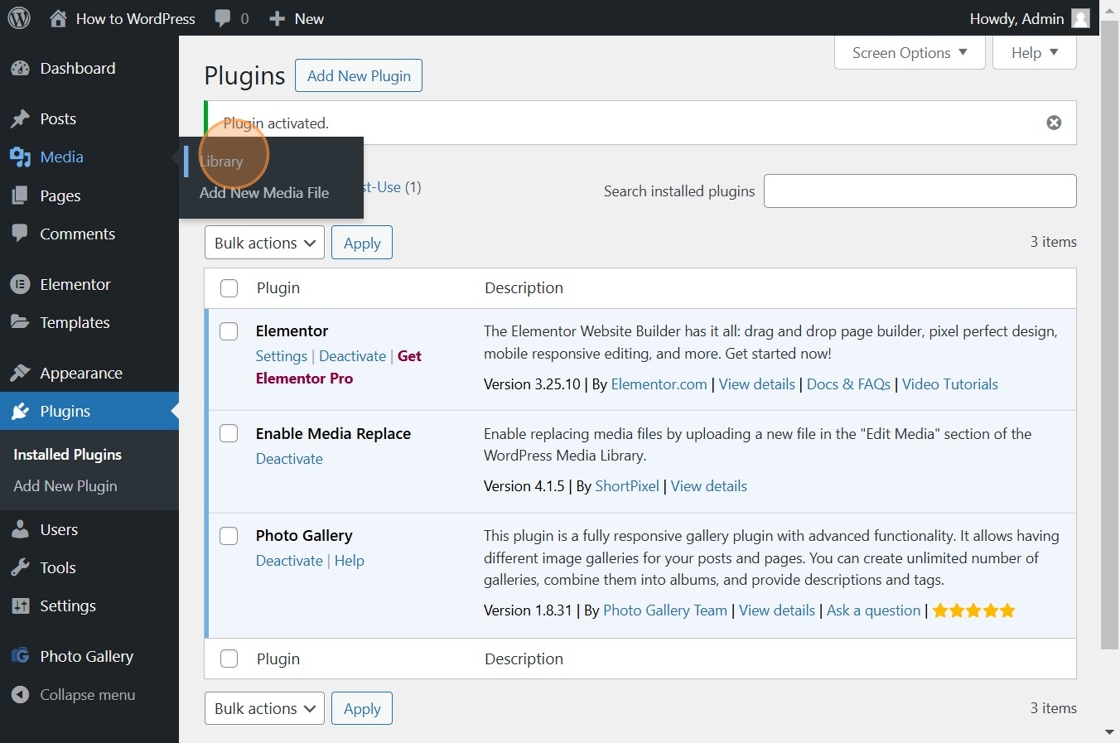The image size is (1120, 743).
Task: Click the Media icon in sidebar
Action: coord(21,157)
